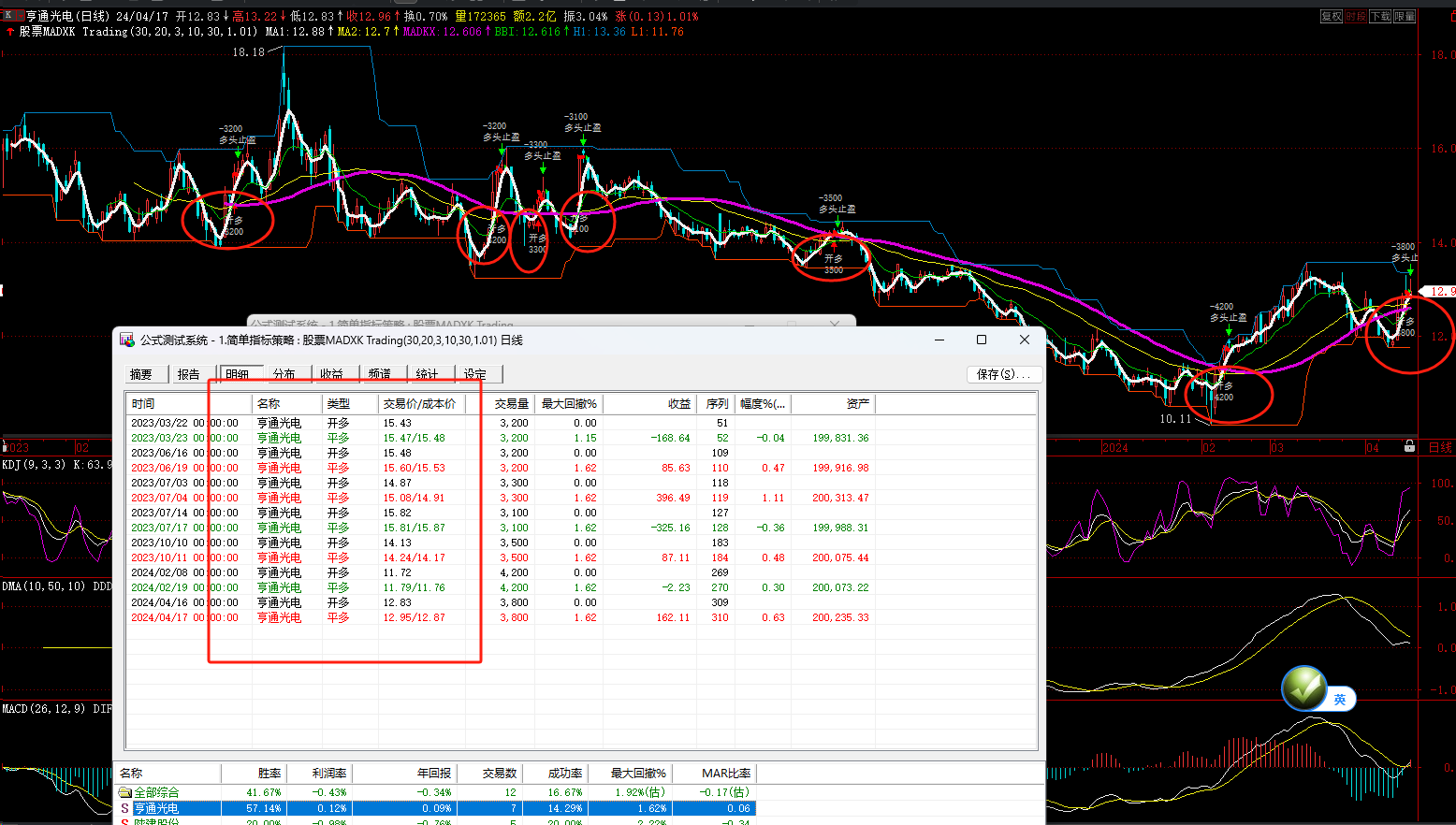The image size is (1456, 825).
Task: Click the 公式测试系统 window title icon
Action: (x=126, y=340)
